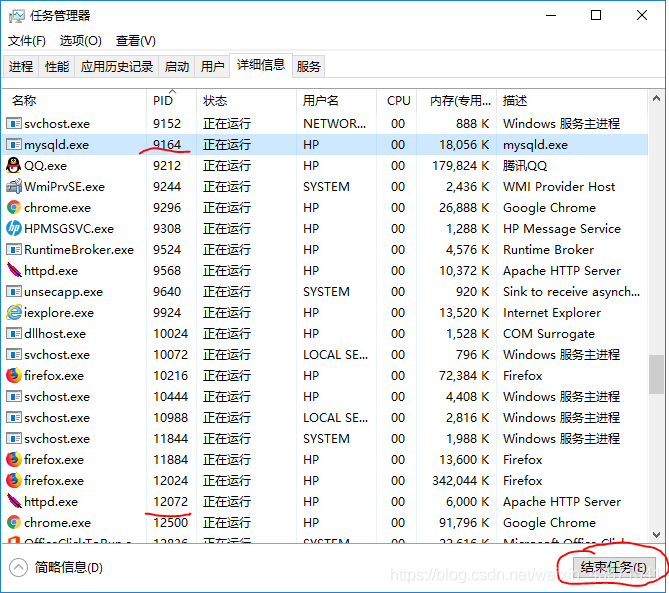Sort by the CPU column header
Screen dimensions: 669x593
pyautogui.click(x=396, y=101)
